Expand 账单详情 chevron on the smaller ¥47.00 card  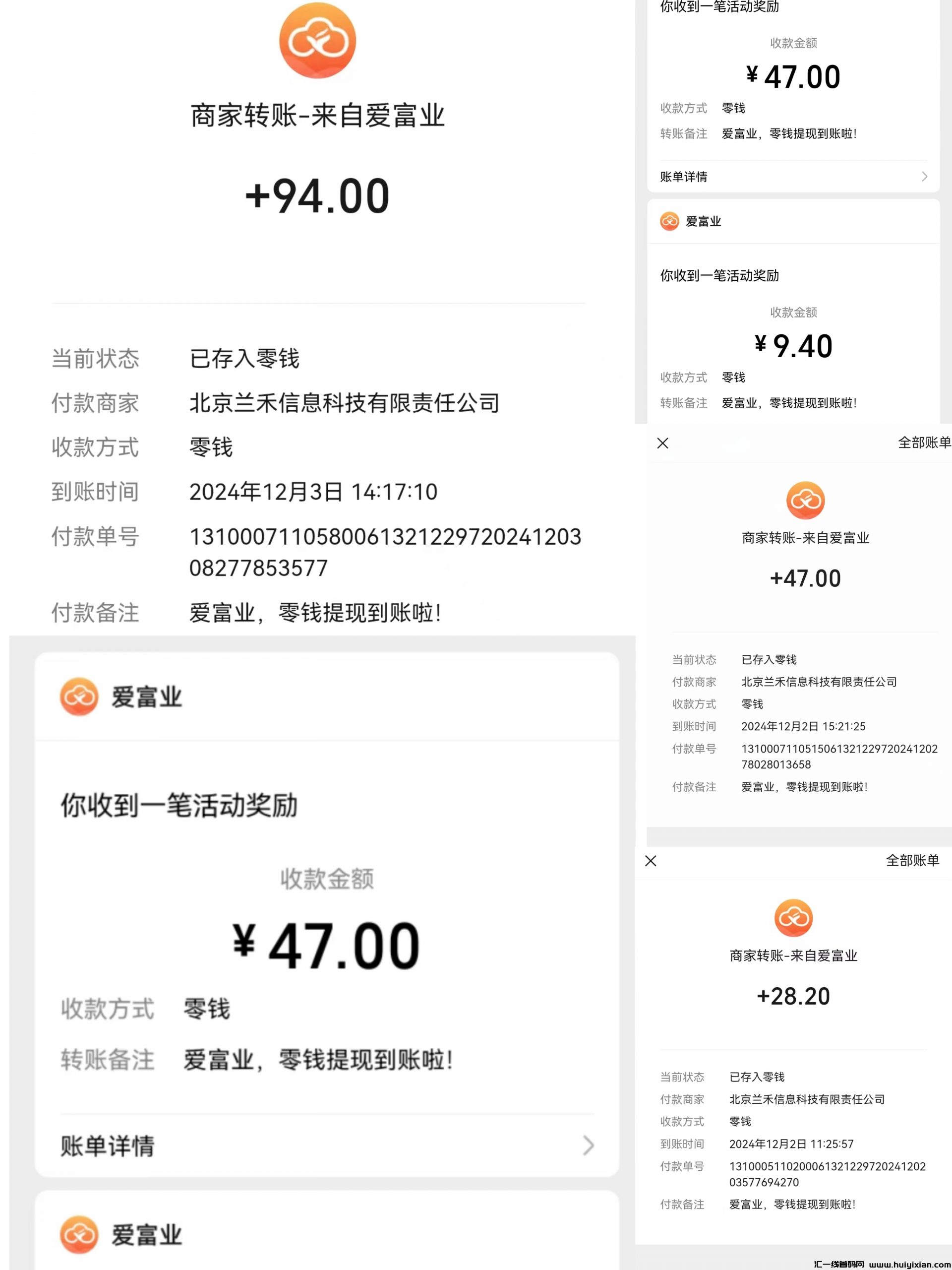click(x=924, y=177)
